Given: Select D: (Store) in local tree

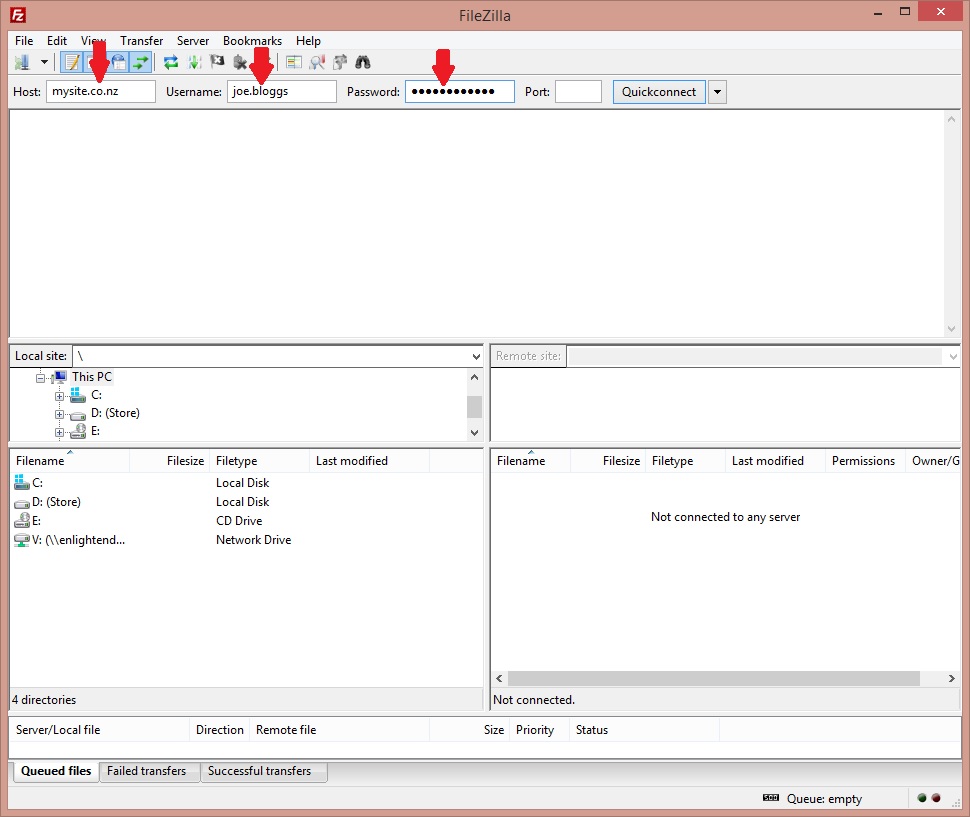Looking at the screenshot, I should point(115,413).
